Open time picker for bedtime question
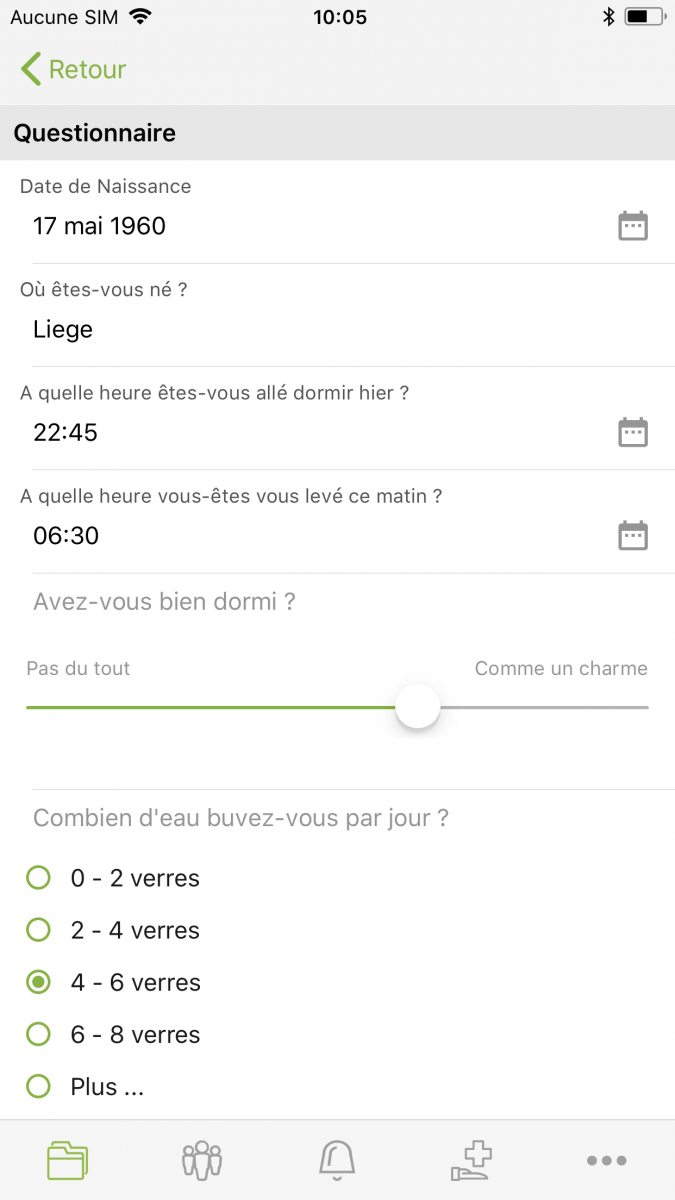Image resolution: width=675 pixels, height=1200 pixels. [632, 432]
